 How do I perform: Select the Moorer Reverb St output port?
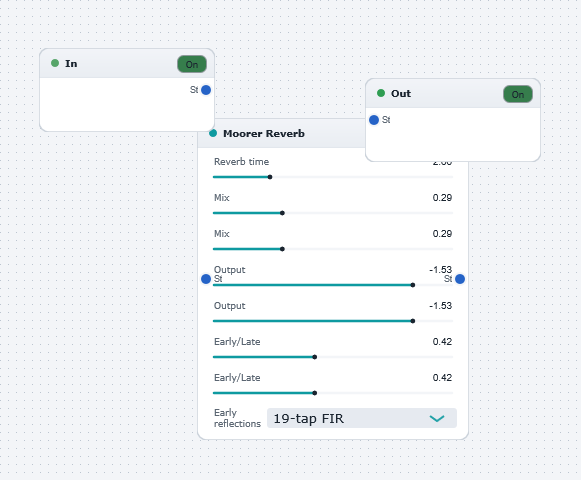coord(460,279)
